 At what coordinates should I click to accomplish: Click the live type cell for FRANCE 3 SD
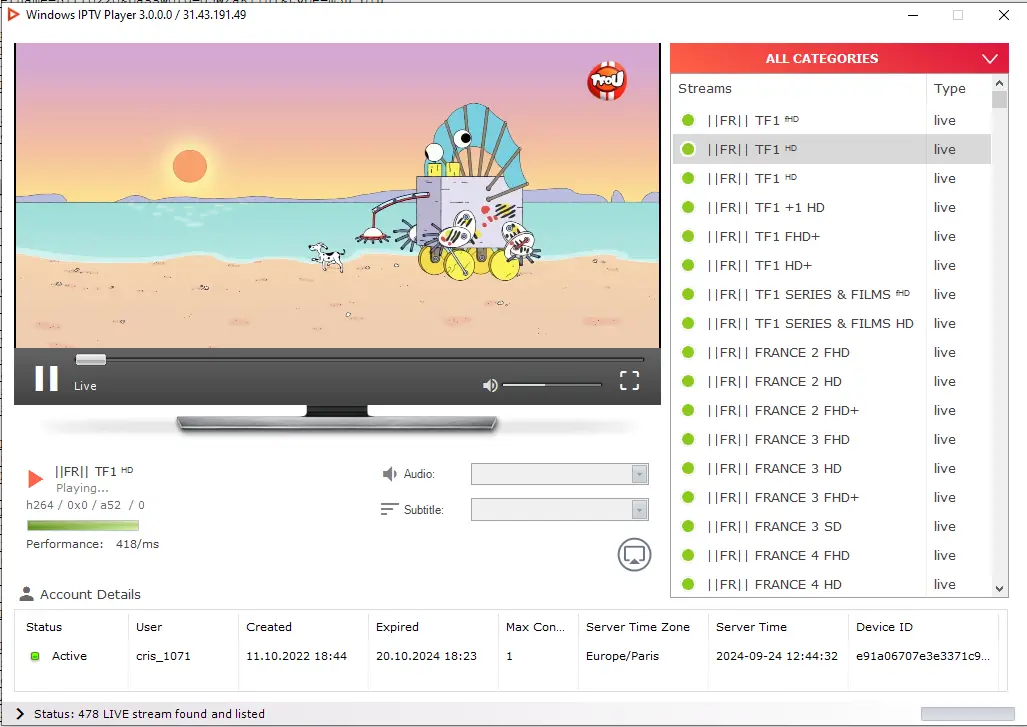(x=944, y=526)
